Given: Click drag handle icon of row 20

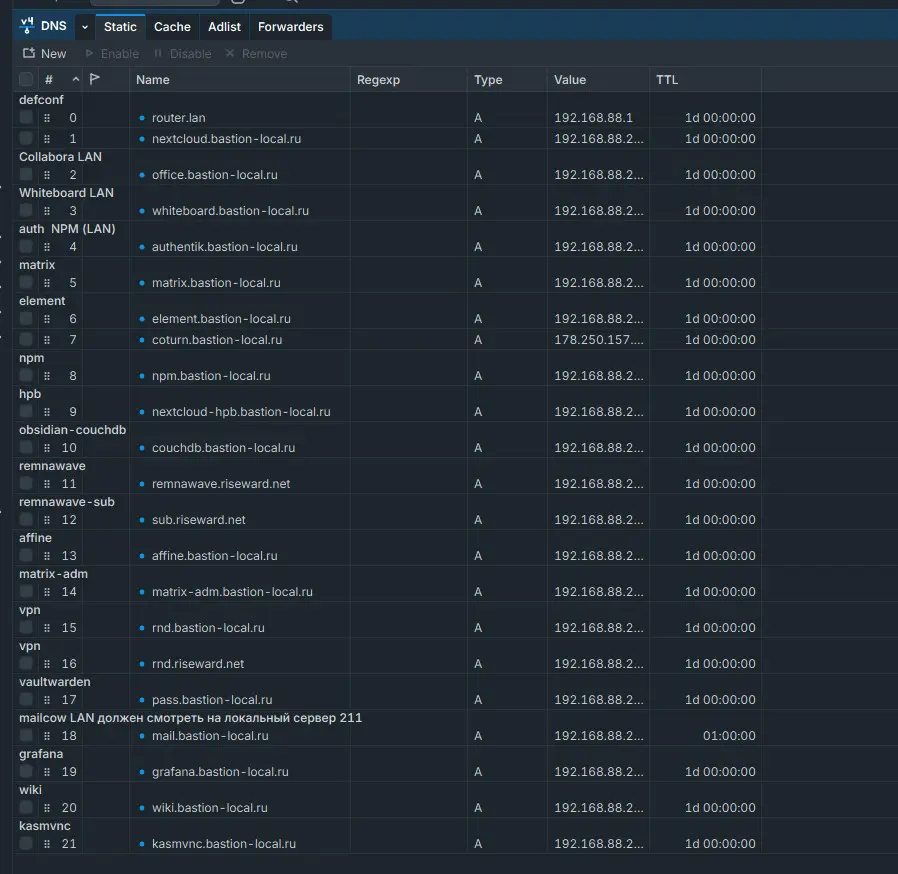Looking at the screenshot, I should (47, 808).
